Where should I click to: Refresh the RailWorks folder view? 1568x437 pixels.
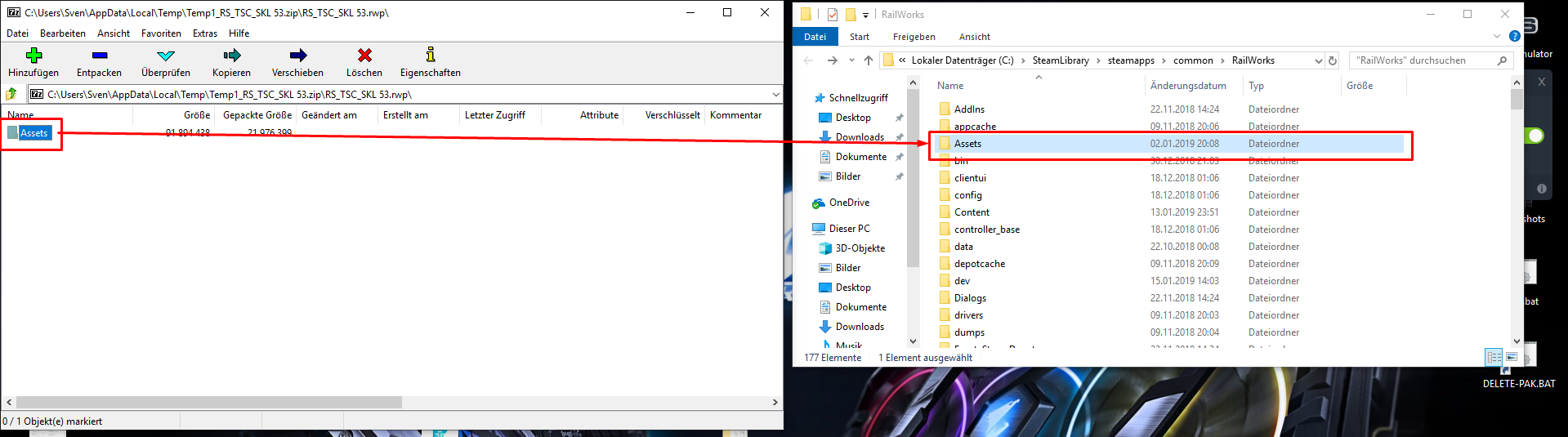click(1333, 60)
